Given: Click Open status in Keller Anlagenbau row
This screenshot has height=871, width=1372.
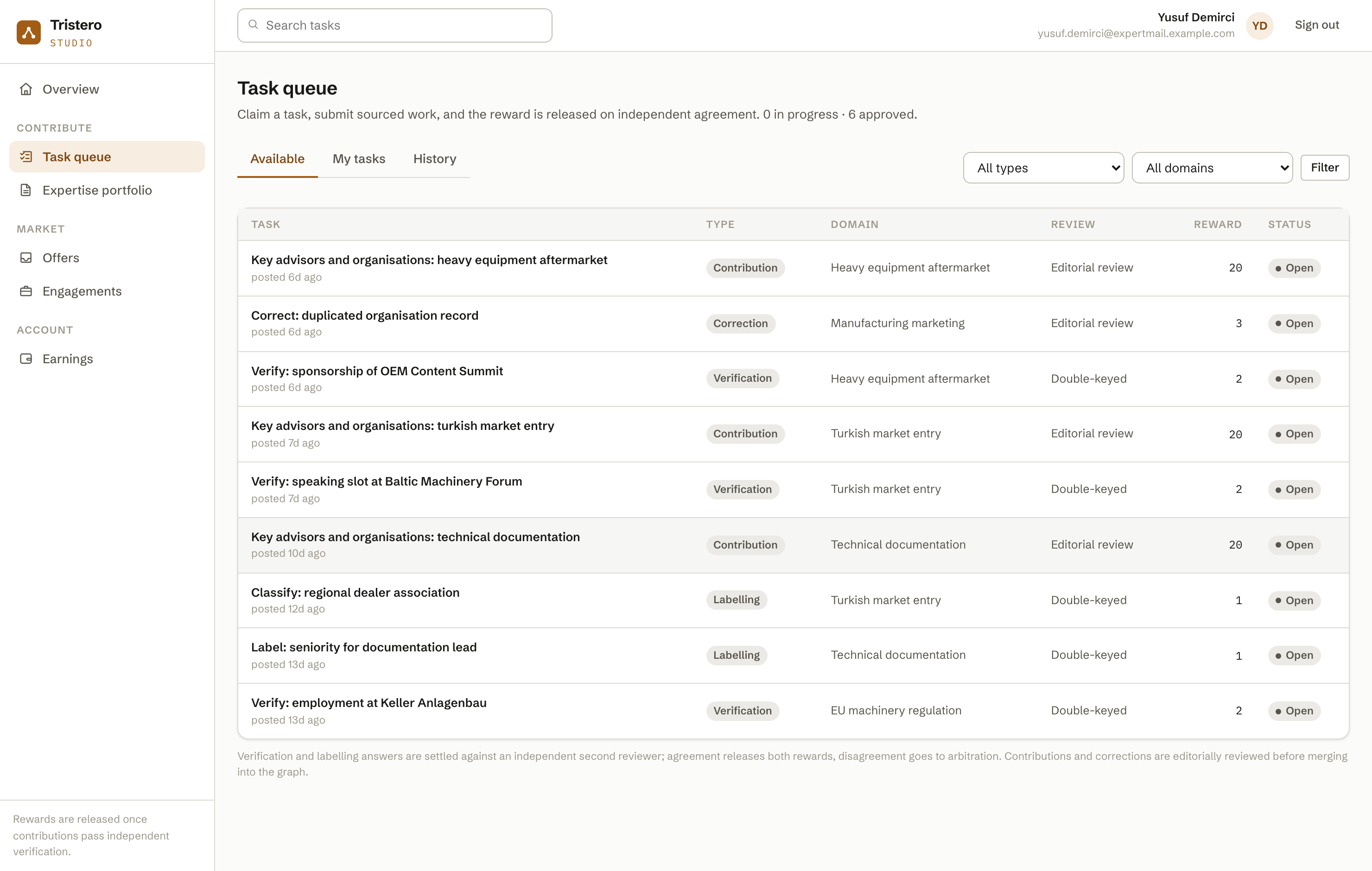Looking at the screenshot, I should click(x=1294, y=710).
